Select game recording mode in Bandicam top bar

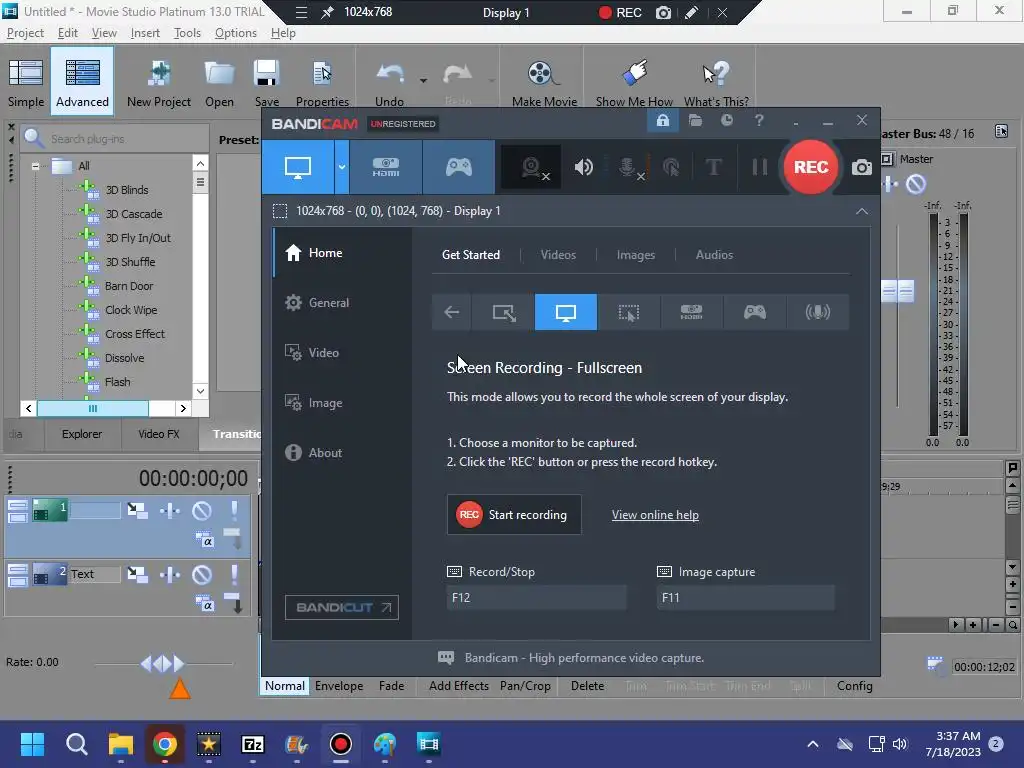pos(459,167)
